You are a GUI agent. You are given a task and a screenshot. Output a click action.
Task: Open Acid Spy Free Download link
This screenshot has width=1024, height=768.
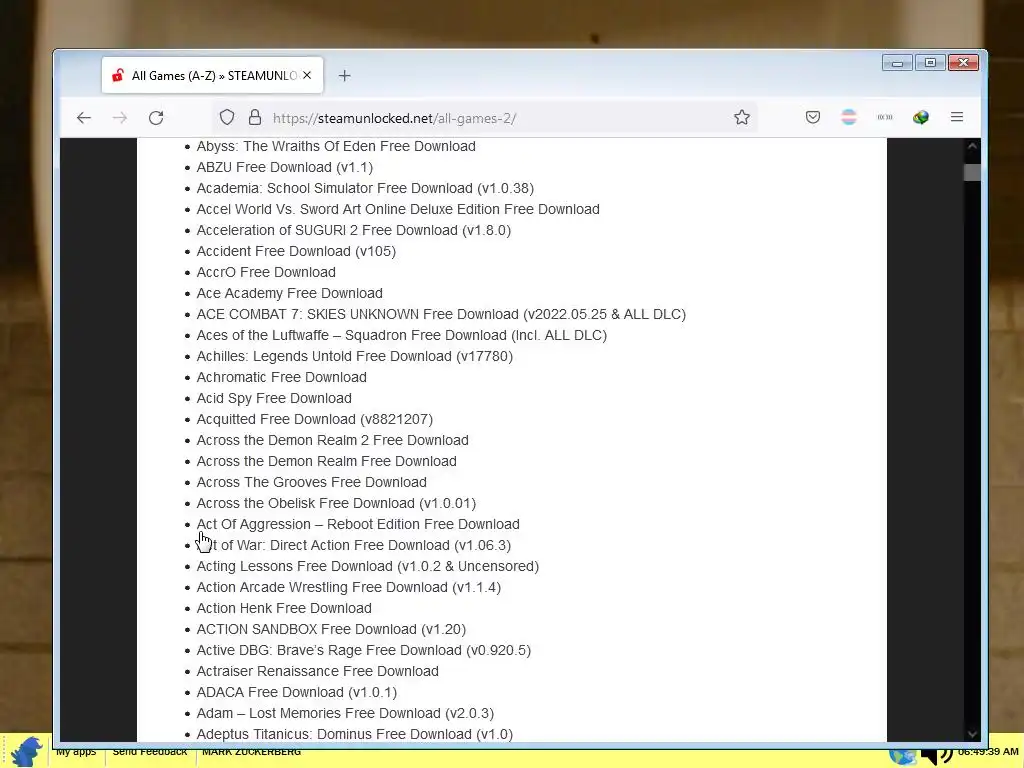274,398
